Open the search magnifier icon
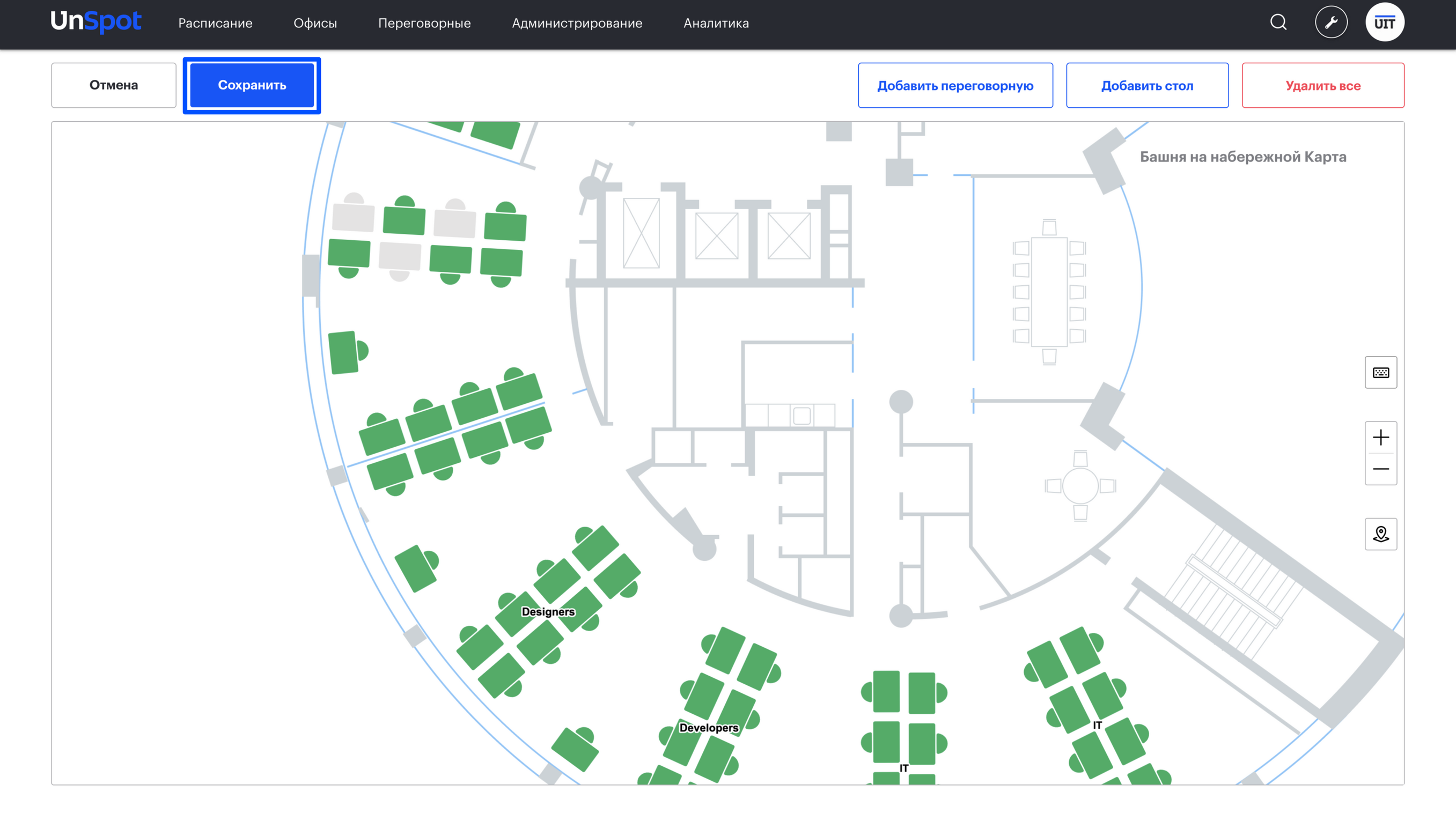Viewport: 1456px width, 814px height. click(x=1278, y=23)
